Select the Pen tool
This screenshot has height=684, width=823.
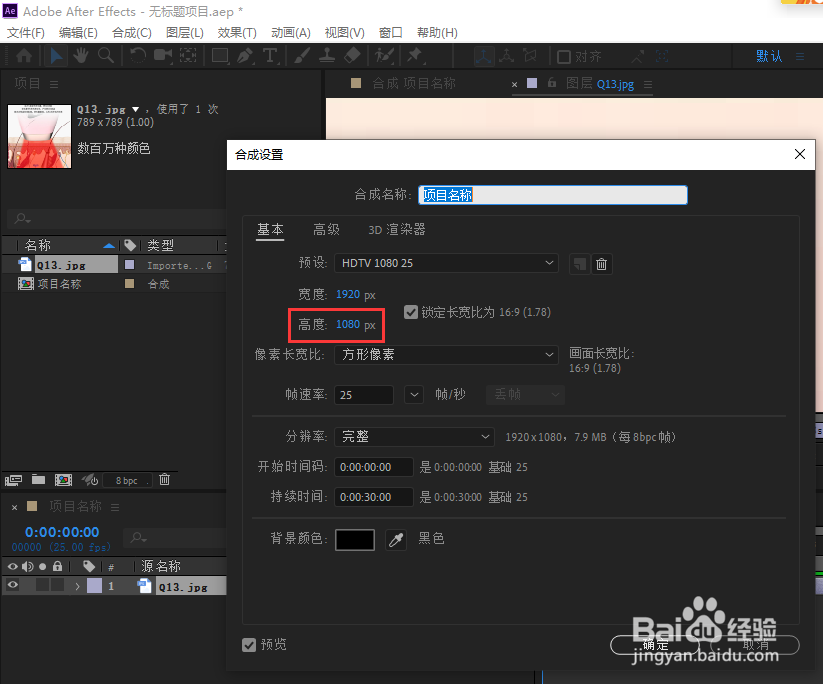coord(245,56)
